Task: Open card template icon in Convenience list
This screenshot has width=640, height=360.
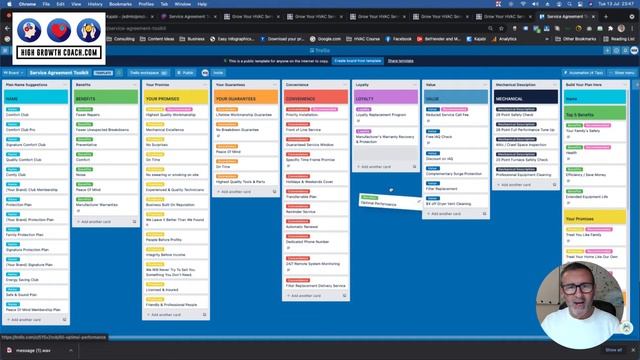Action: [x=344, y=296]
